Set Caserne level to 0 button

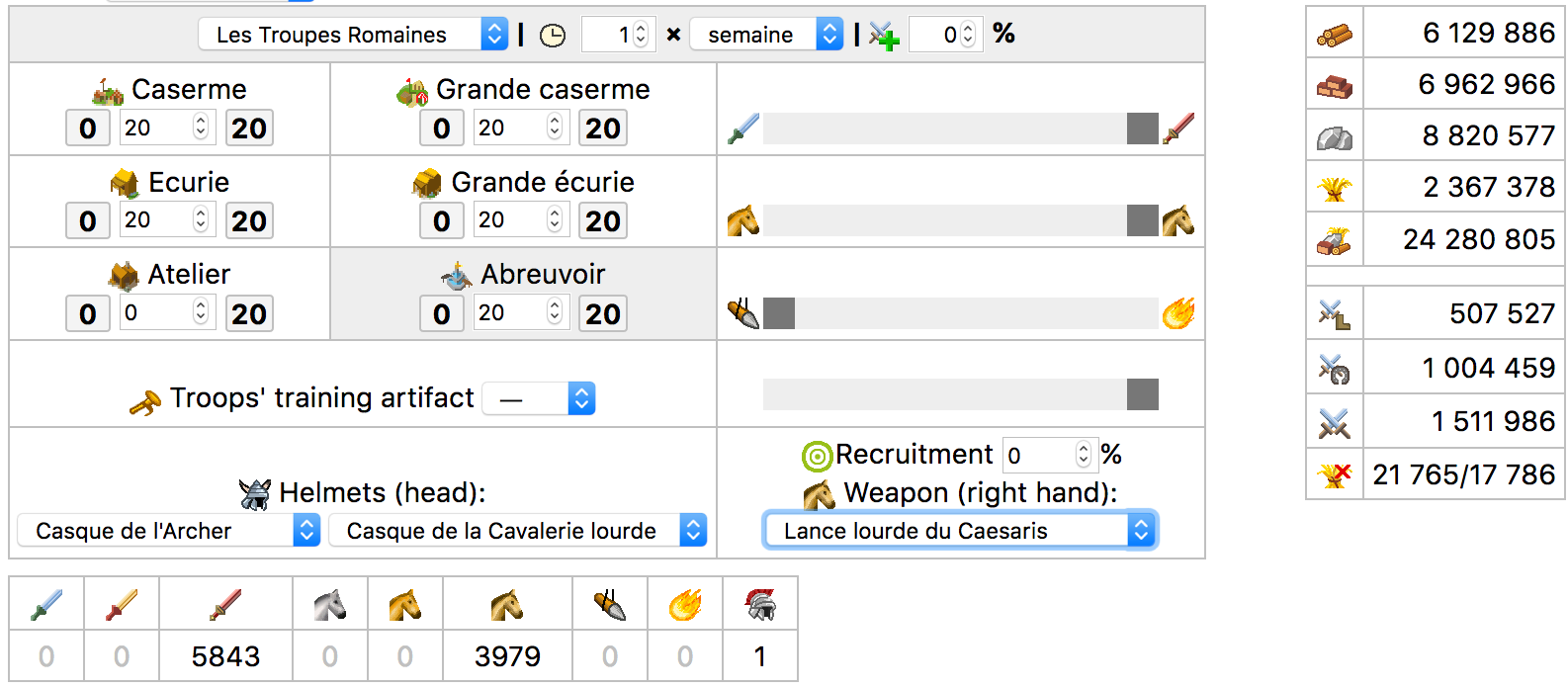88,129
